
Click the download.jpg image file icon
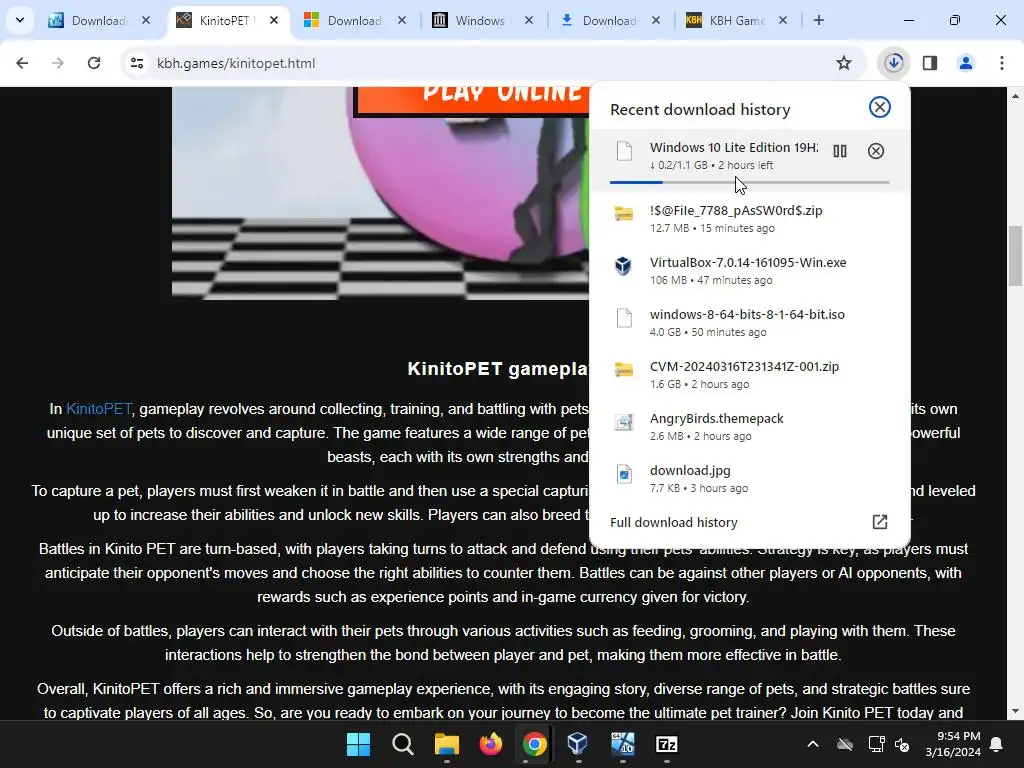[x=624, y=473]
